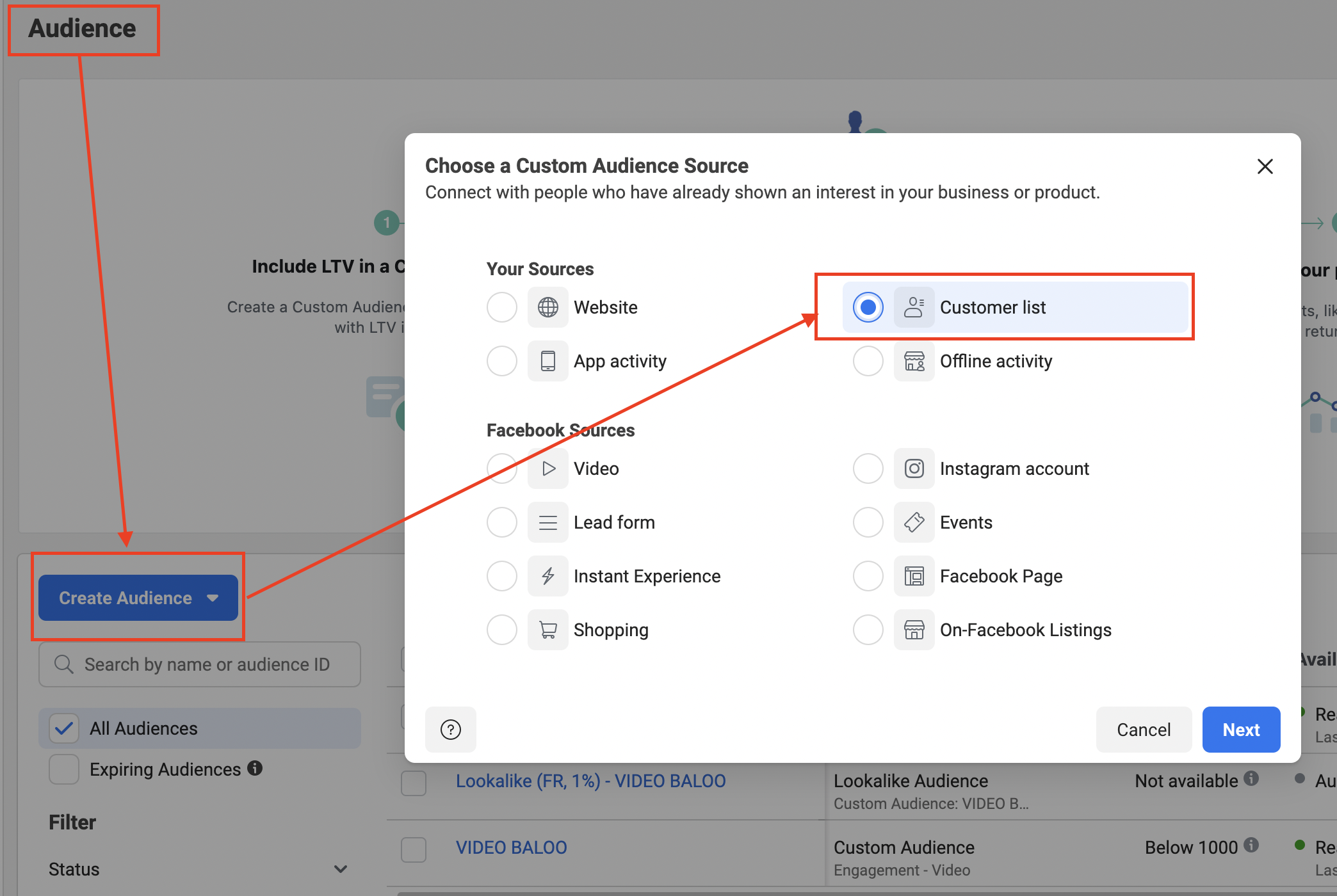The height and width of the screenshot is (896, 1337).
Task: Select the Lead form radio button
Action: (x=502, y=522)
